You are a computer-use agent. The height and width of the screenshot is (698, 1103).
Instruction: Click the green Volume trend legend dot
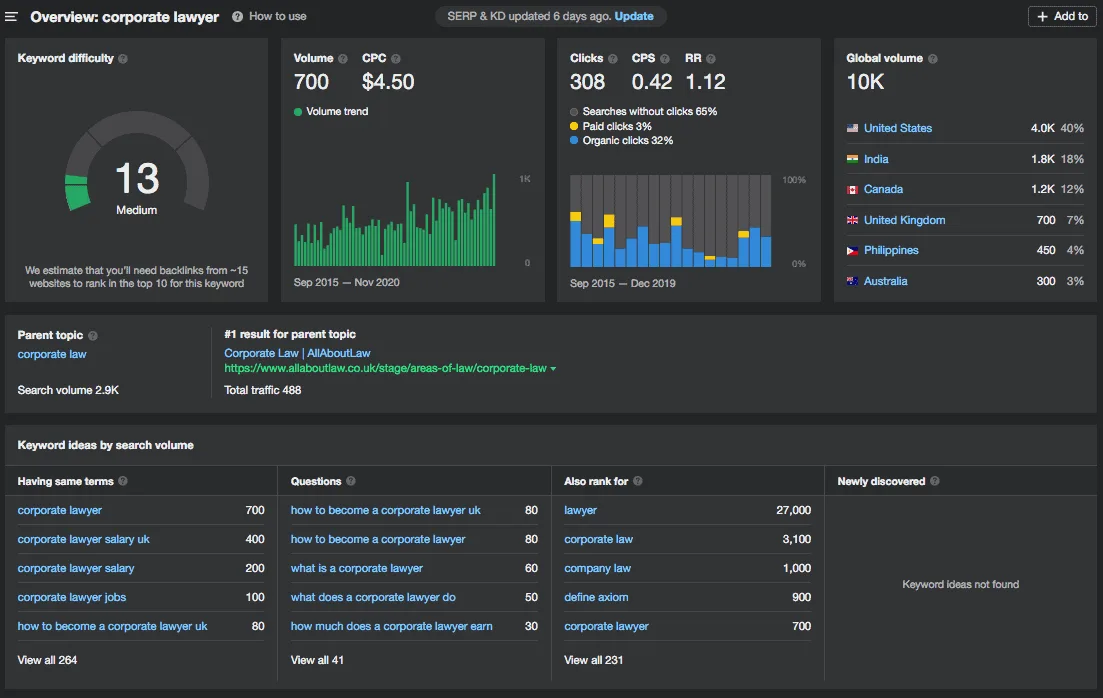(x=298, y=112)
